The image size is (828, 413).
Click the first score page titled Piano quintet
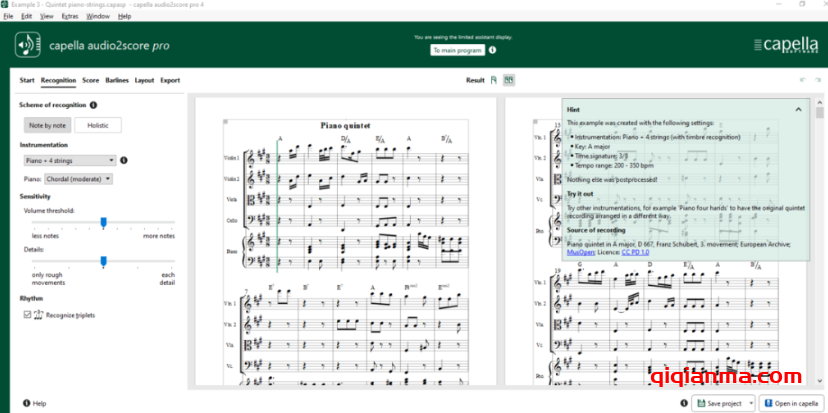coord(346,240)
